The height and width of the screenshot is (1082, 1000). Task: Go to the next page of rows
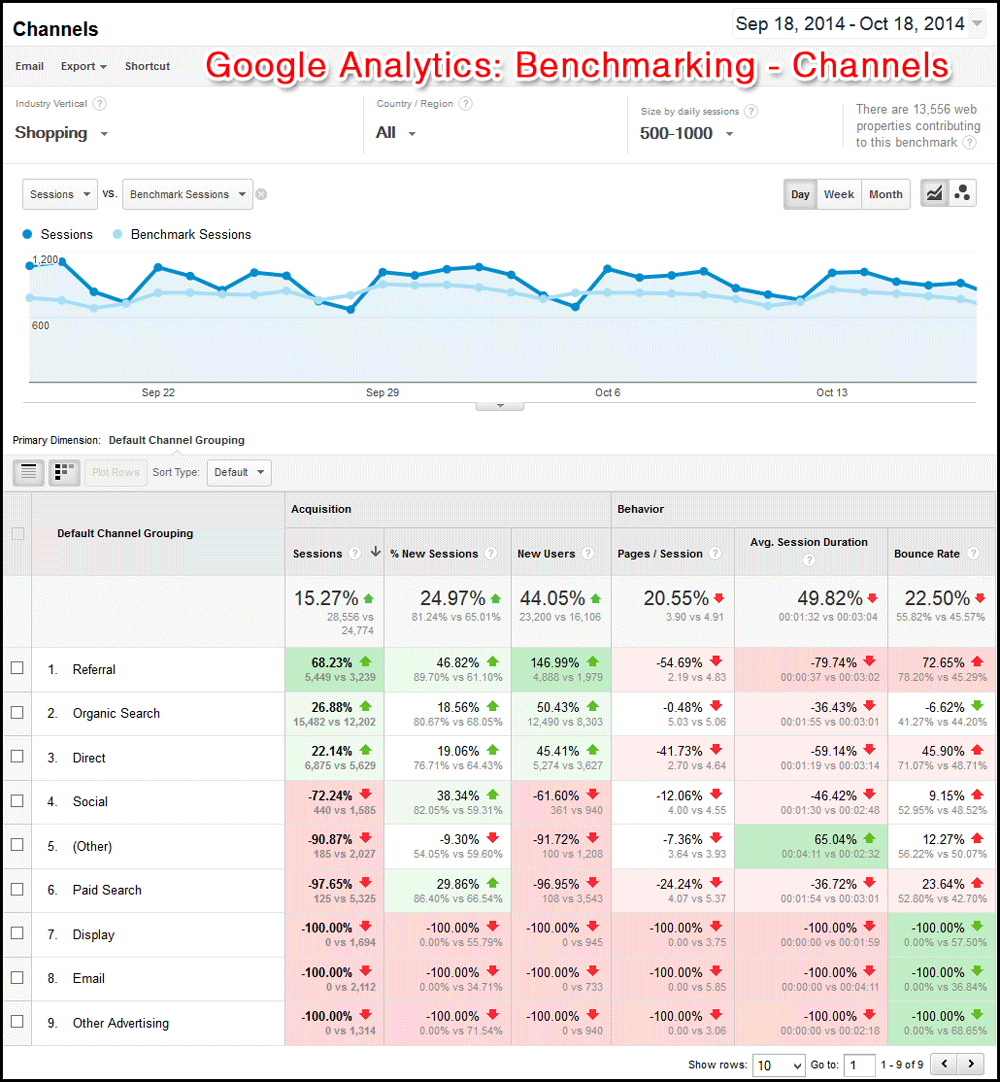pos(971,1064)
